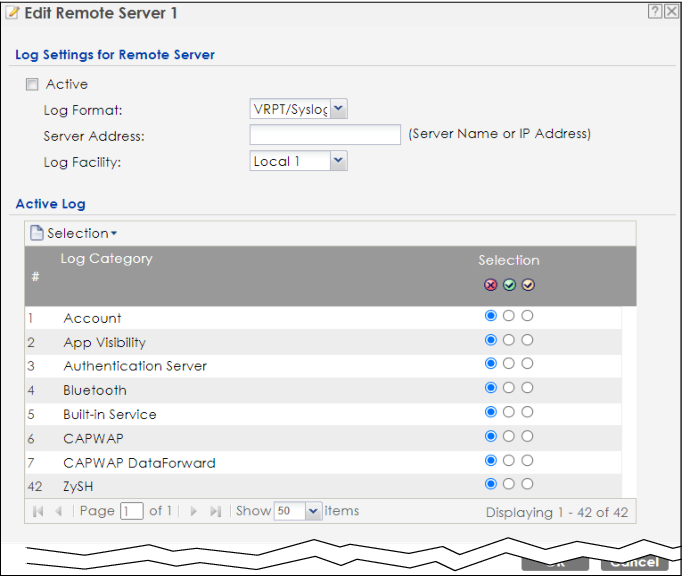This screenshot has width=684, height=576.
Task: Jump to the last page arrow
Action: tap(215, 511)
